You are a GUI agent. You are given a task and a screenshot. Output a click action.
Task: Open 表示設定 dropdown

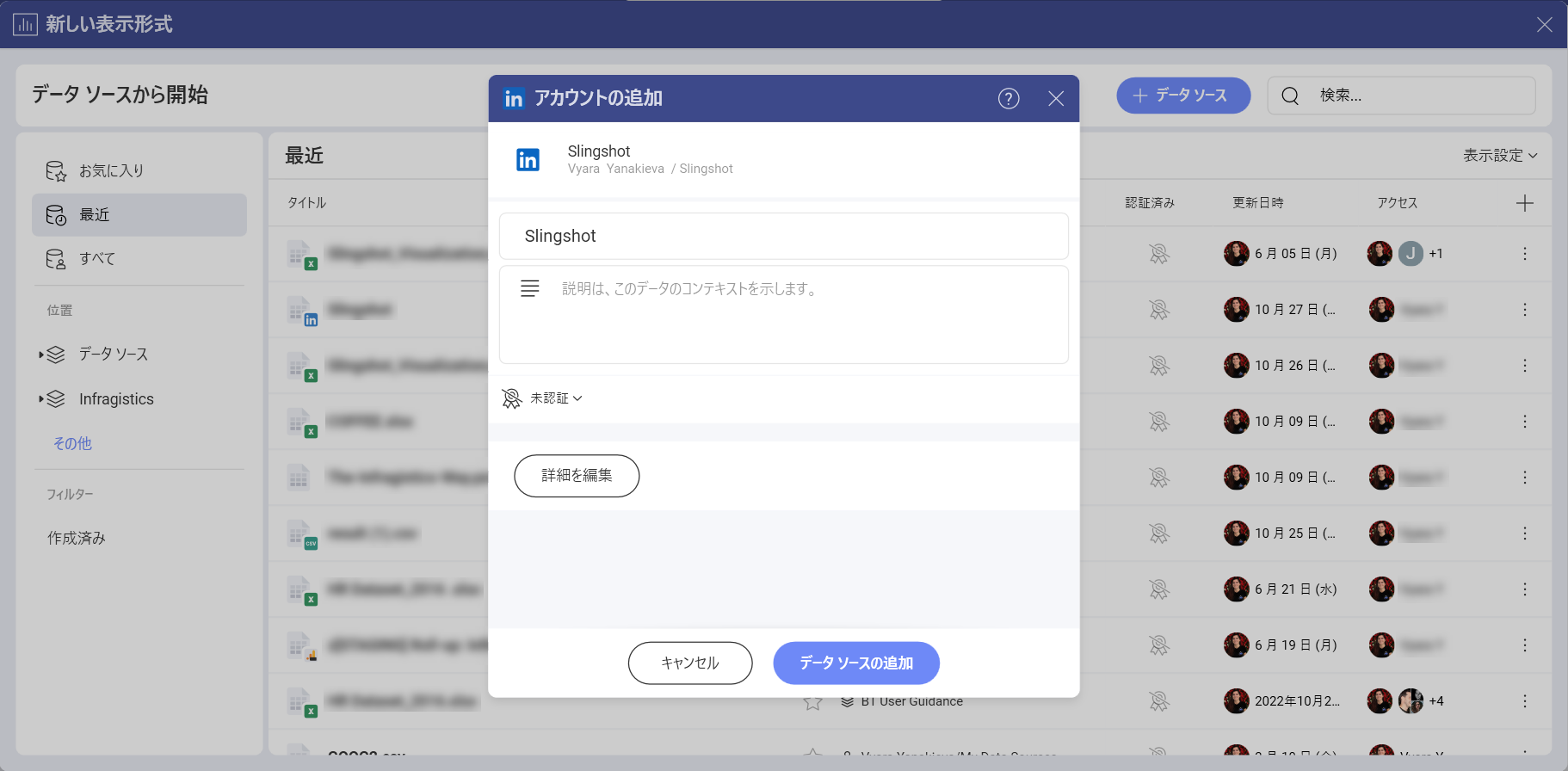[1500, 156]
